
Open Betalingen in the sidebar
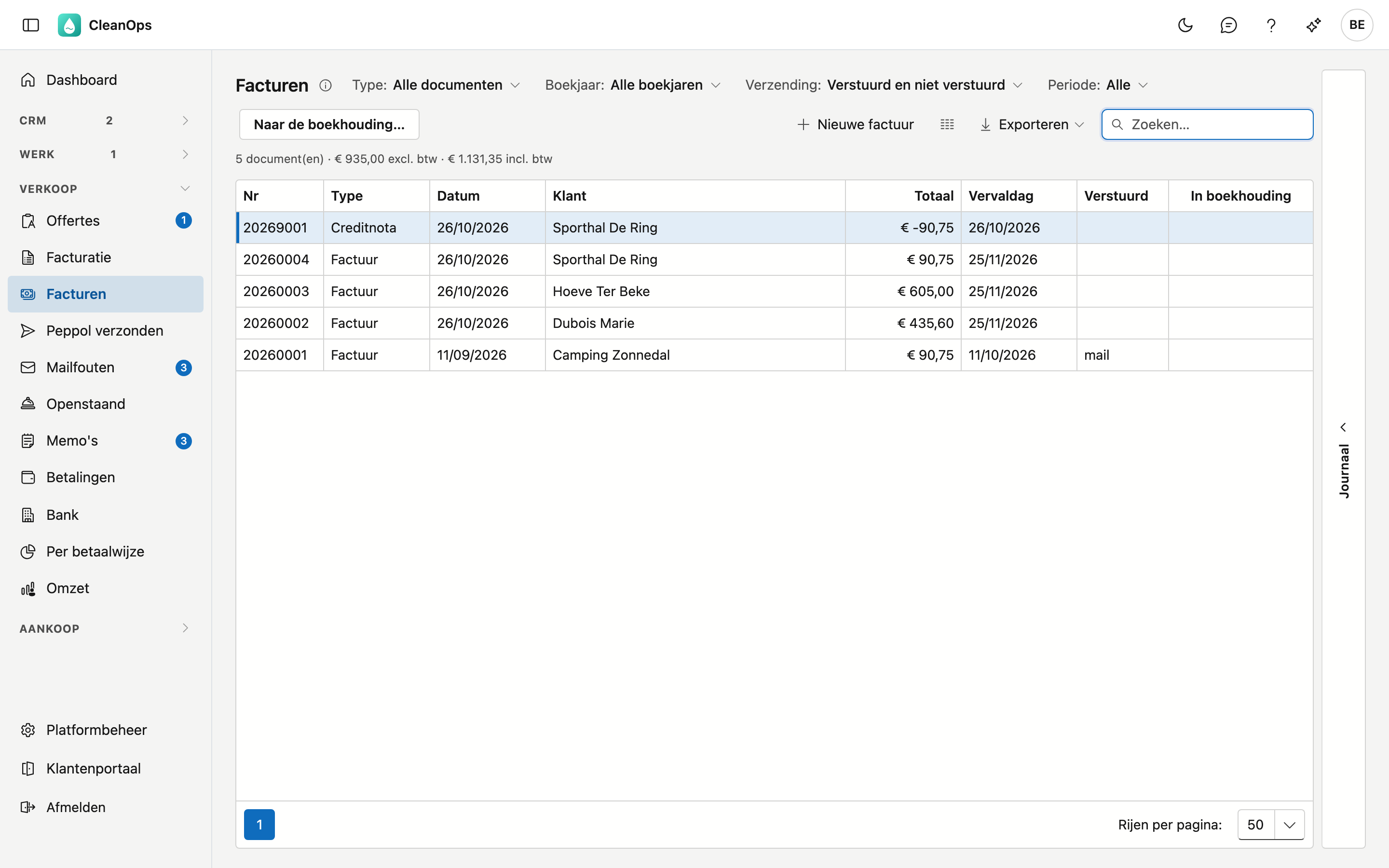tap(106, 477)
